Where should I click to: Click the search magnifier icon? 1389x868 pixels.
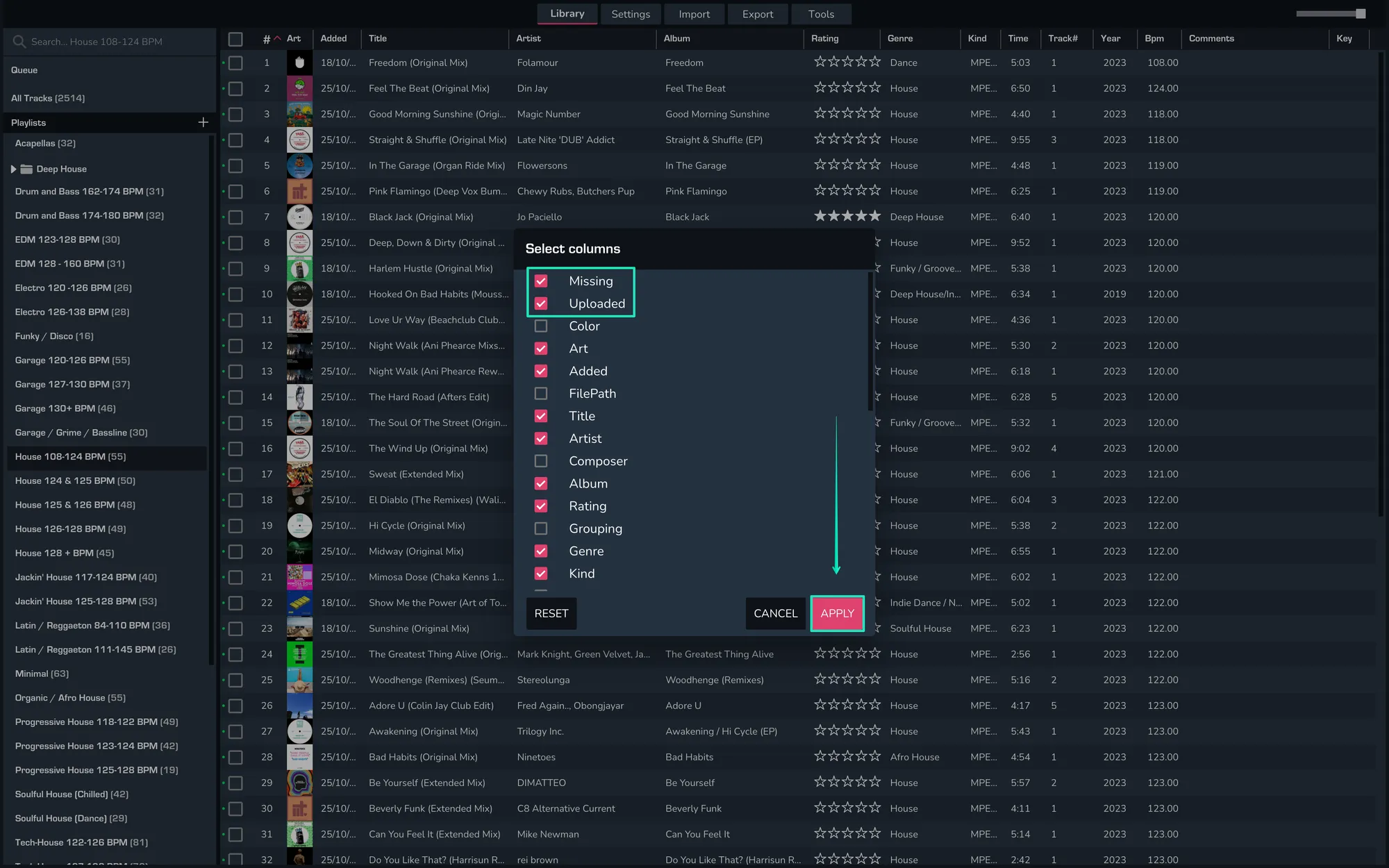click(x=19, y=42)
